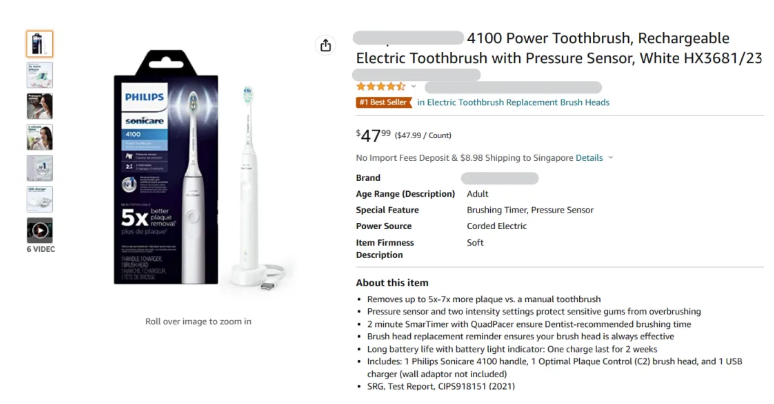
Task: Select the first product box thumbnail
Action: [40, 44]
